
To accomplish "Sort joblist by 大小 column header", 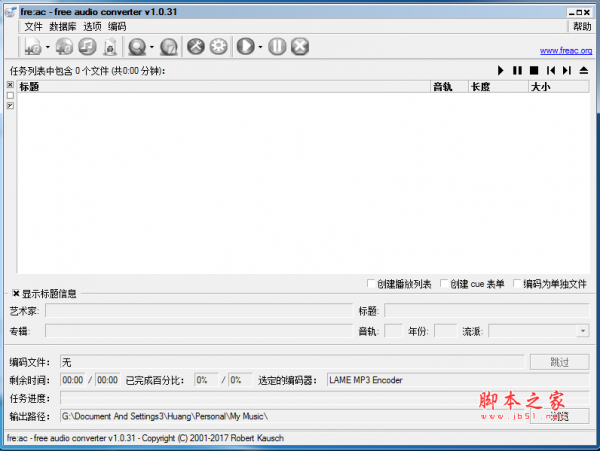I will 559,87.
